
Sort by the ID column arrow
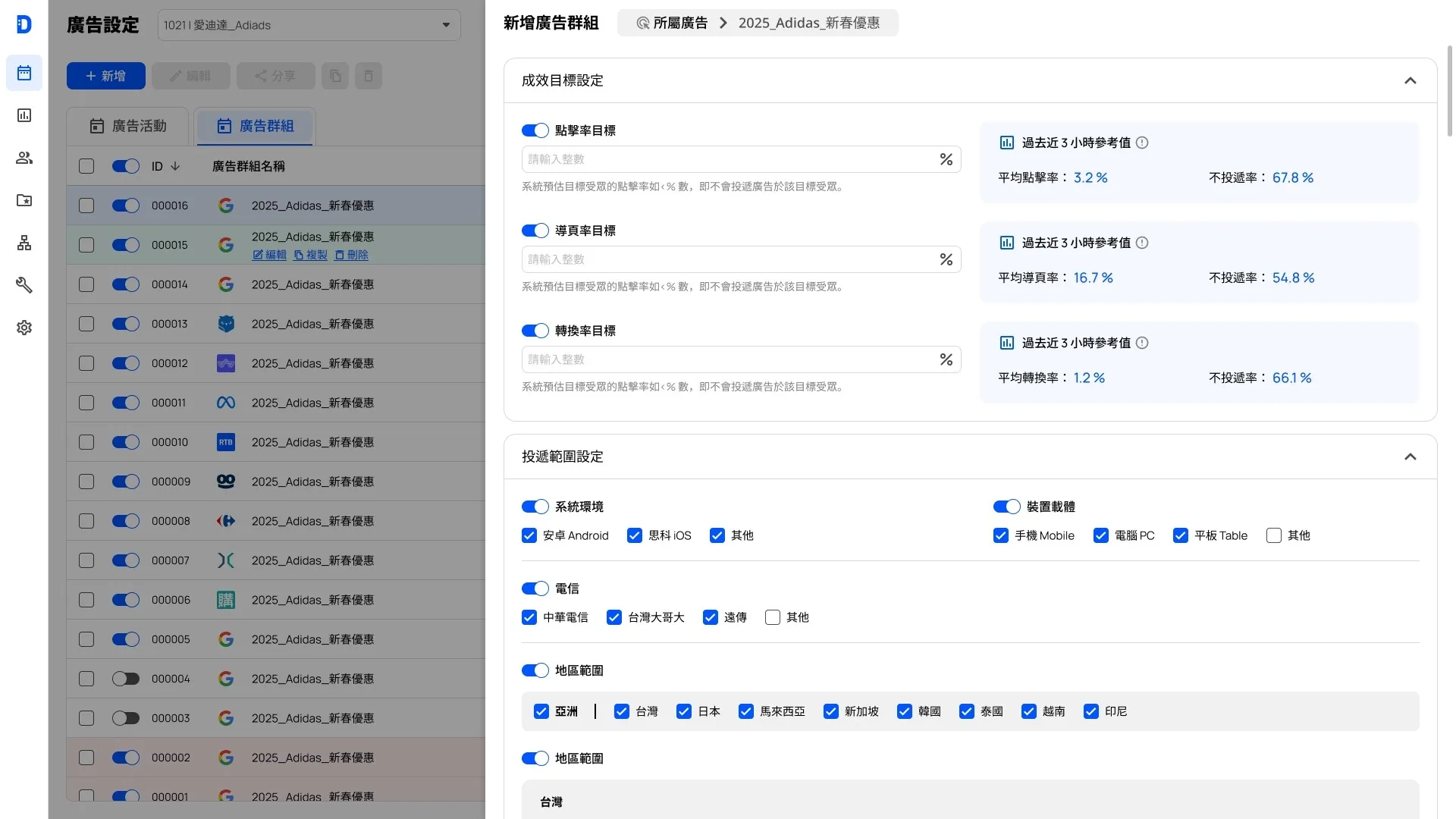click(175, 166)
